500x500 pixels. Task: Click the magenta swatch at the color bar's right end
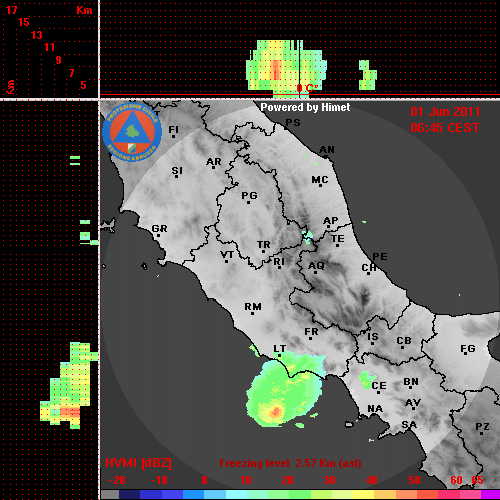tap(490, 494)
